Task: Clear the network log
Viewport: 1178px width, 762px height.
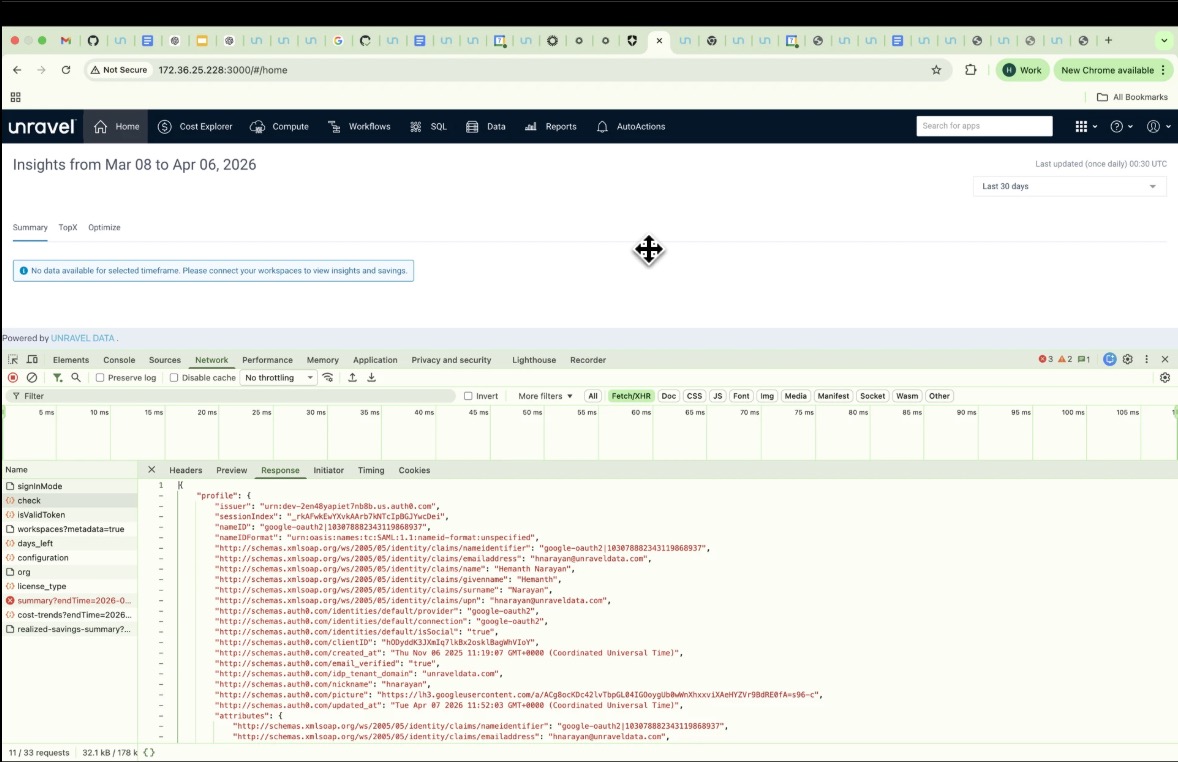Action: coord(32,378)
